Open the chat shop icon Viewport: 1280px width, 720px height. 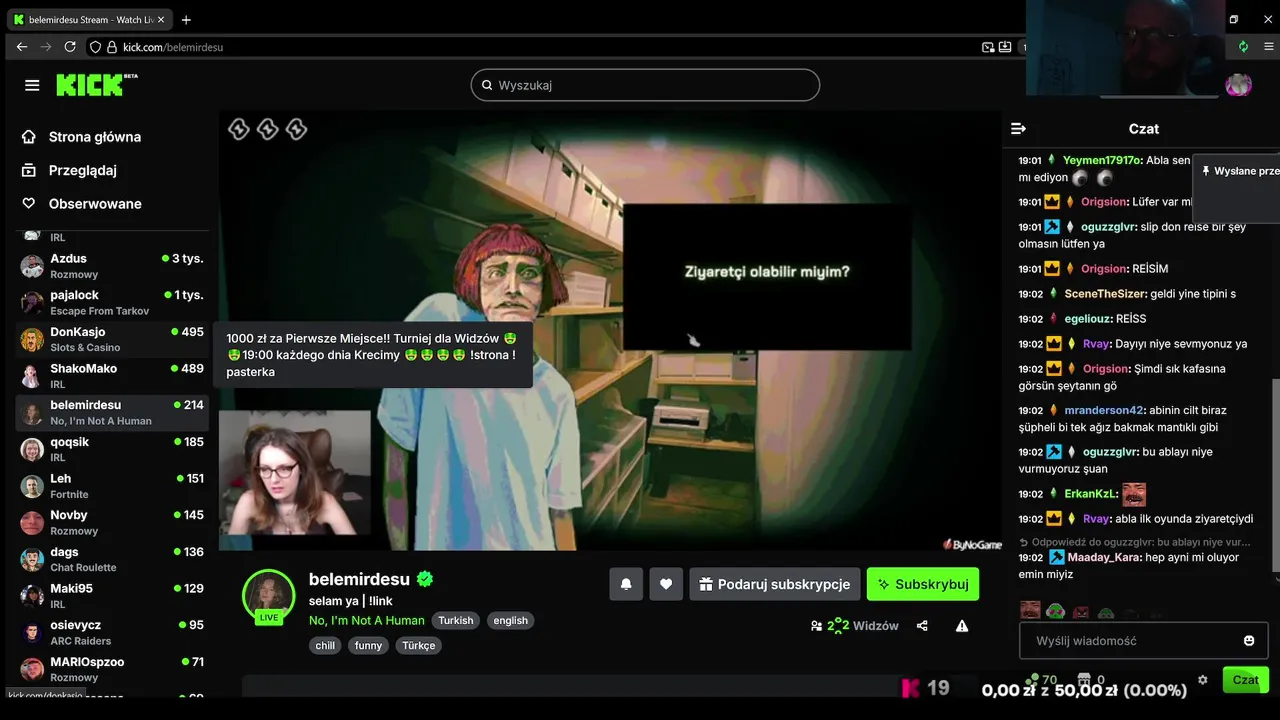click(1084, 680)
